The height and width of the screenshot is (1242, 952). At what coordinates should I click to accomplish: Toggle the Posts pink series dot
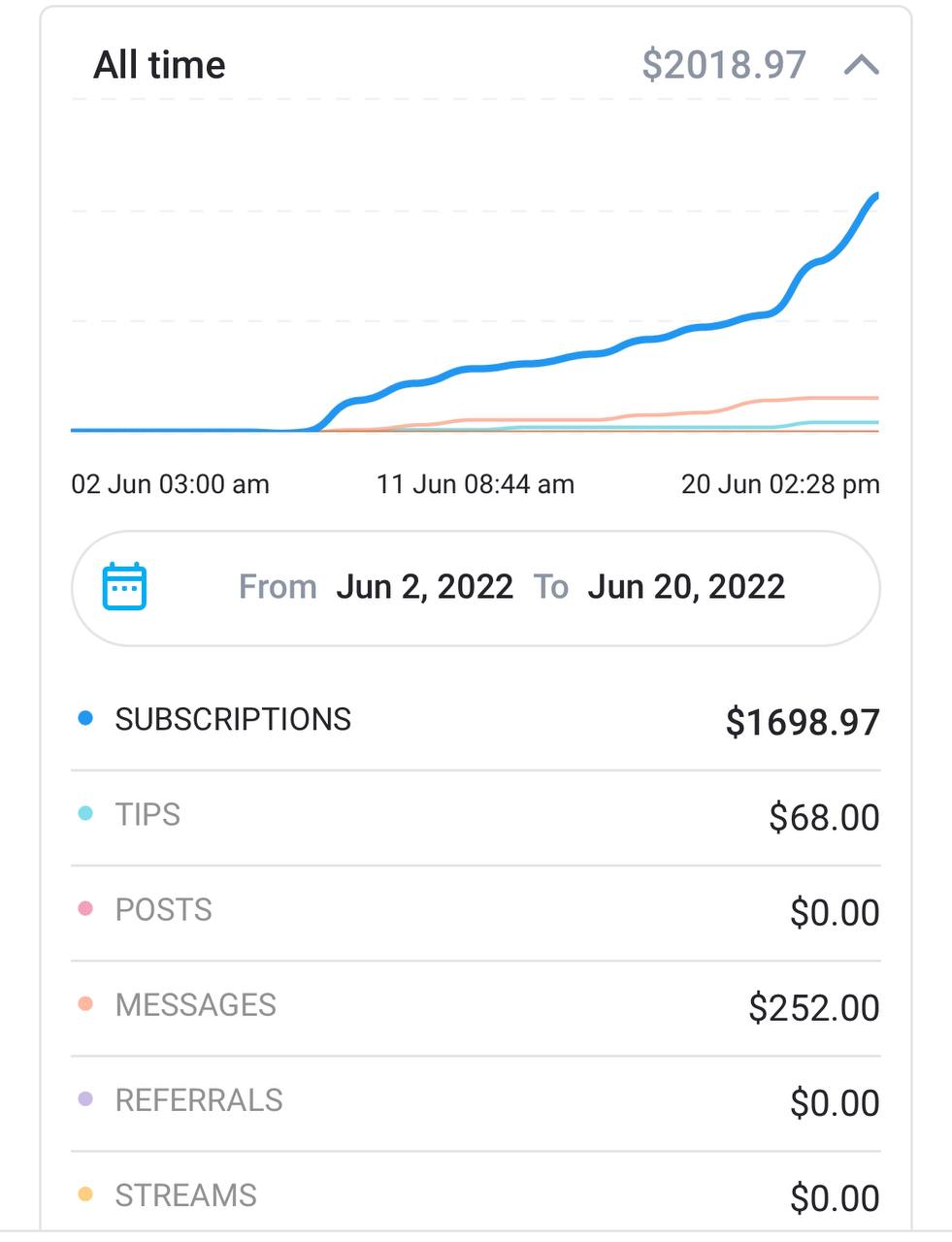[85, 908]
